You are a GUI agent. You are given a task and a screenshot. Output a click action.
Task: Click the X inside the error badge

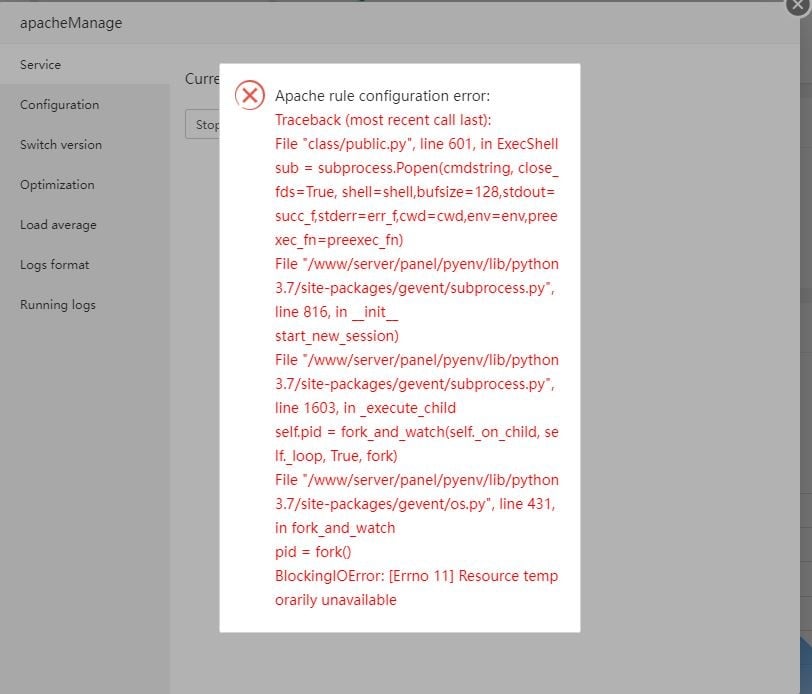pyautogui.click(x=250, y=95)
